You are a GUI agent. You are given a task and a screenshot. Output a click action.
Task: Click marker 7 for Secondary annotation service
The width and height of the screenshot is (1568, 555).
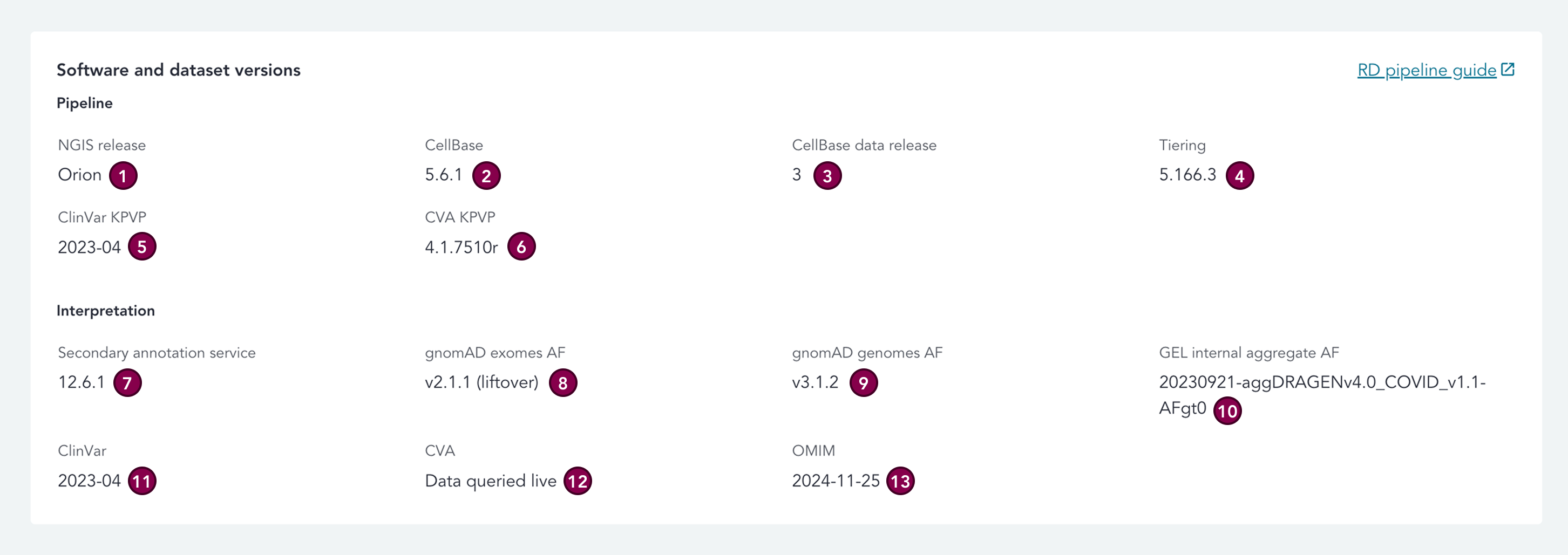click(127, 383)
